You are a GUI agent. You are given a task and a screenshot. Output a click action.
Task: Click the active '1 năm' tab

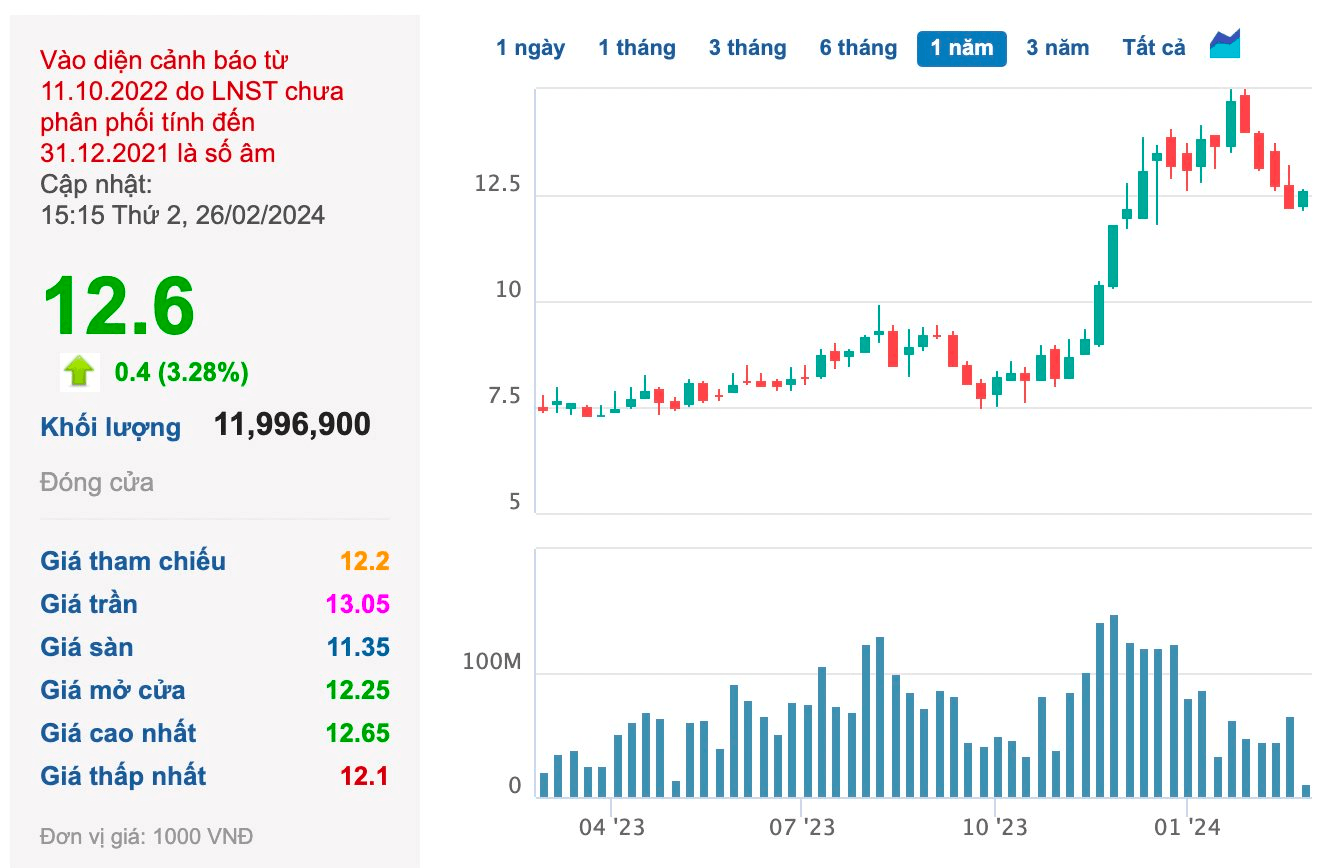click(961, 47)
